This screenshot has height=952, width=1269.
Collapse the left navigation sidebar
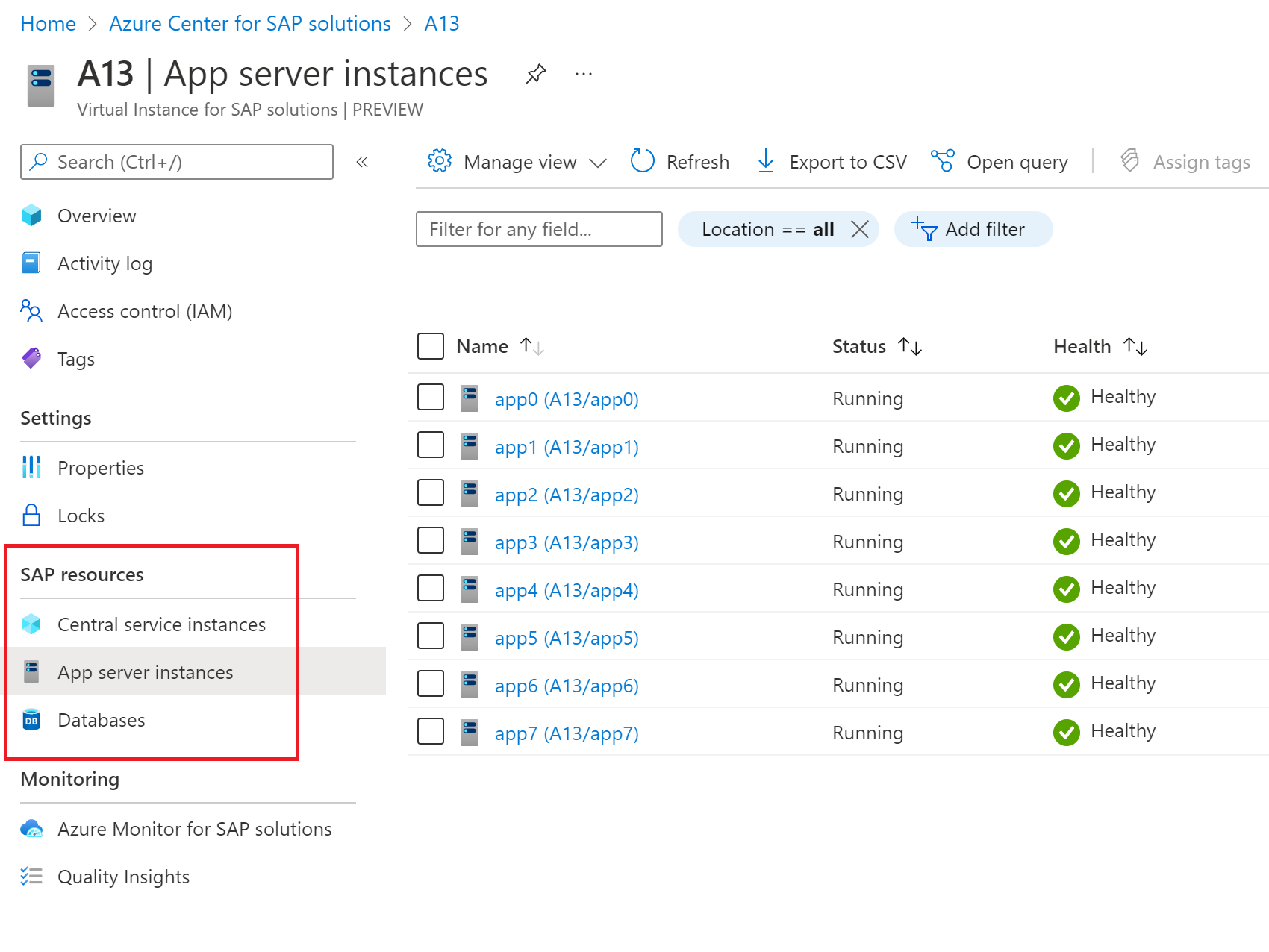pos(362,162)
